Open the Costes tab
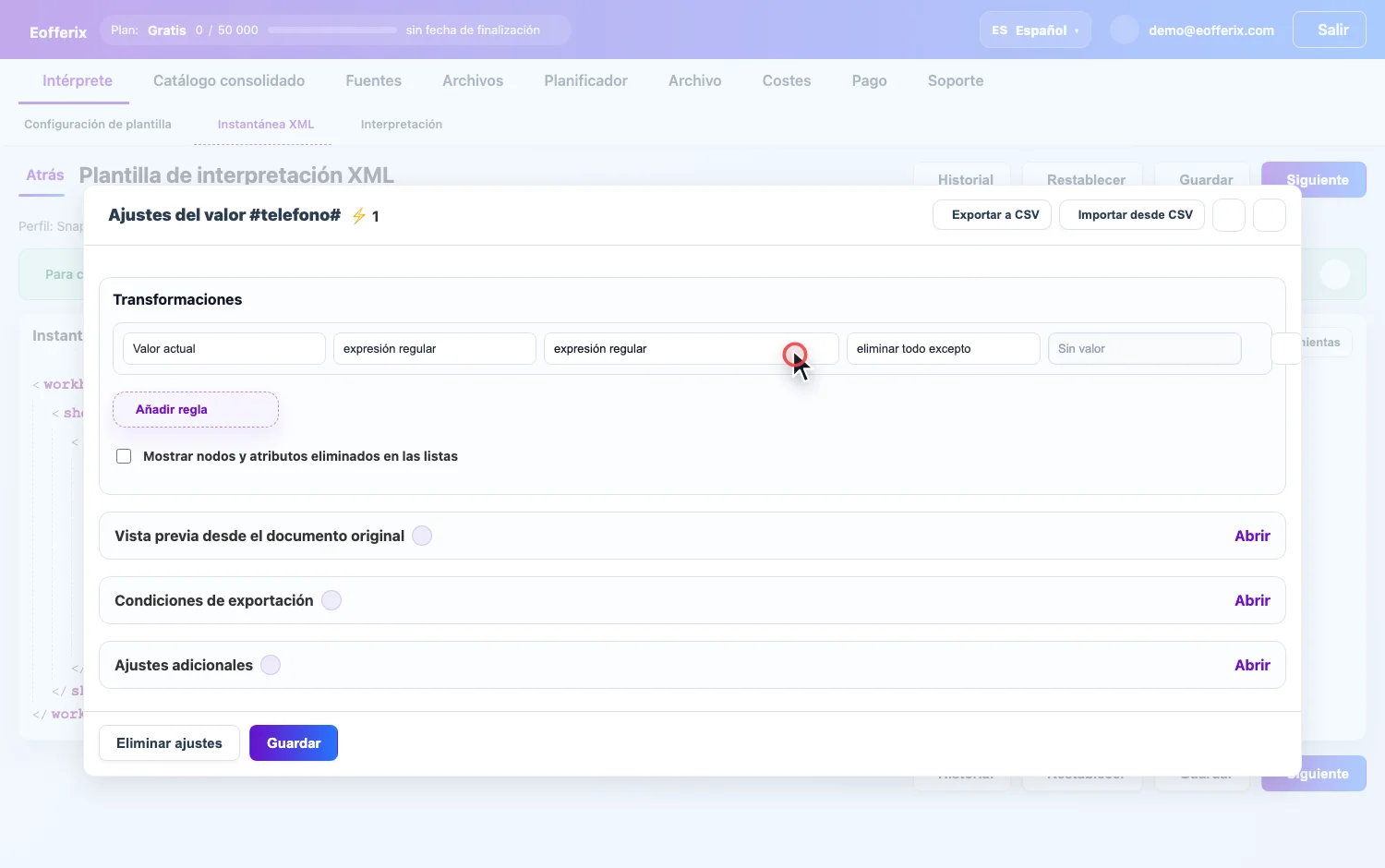 (x=787, y=81)
